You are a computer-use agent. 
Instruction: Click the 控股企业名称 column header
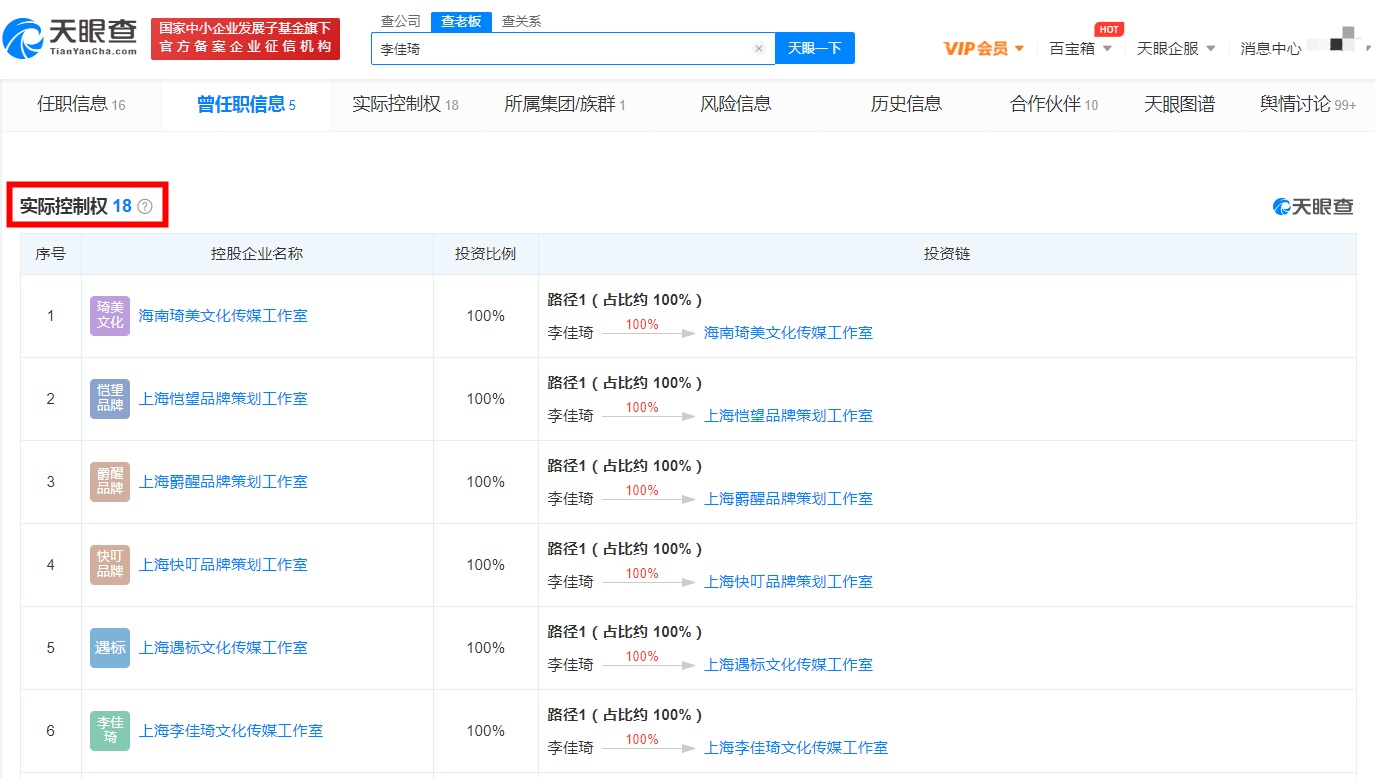[257, 254]
